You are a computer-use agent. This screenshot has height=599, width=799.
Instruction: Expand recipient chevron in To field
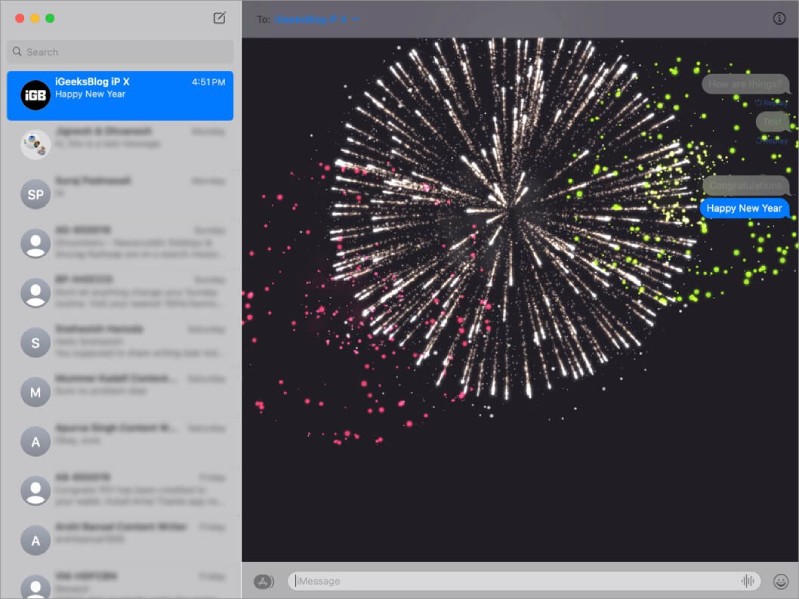coord(355,19)
